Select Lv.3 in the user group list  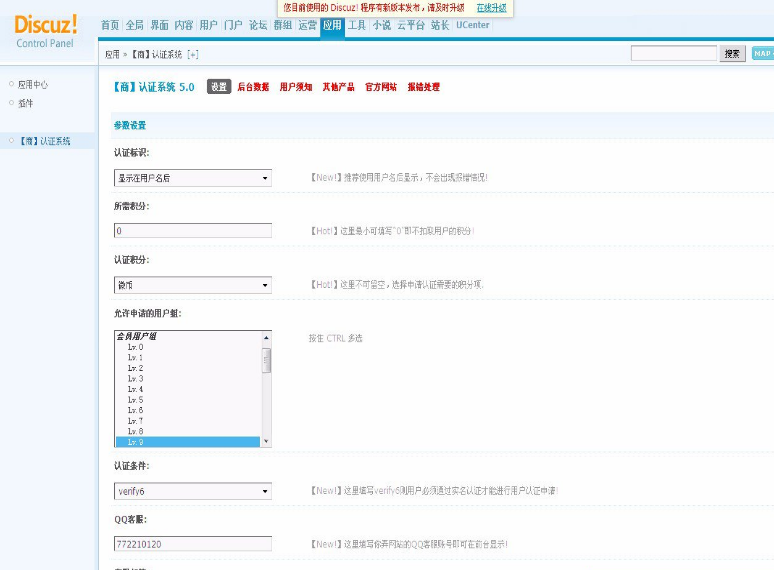pyautogui.click(x=135, y=379)
